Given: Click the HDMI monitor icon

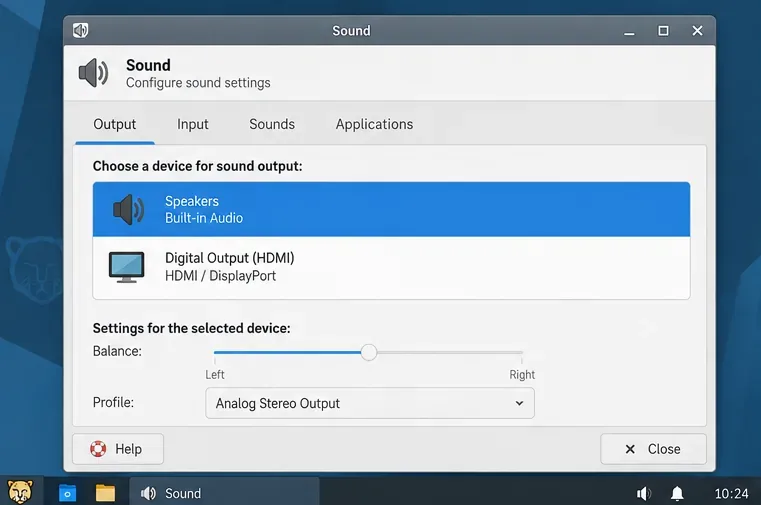Looking at the screenshot, I should click(x=127, y=267).
